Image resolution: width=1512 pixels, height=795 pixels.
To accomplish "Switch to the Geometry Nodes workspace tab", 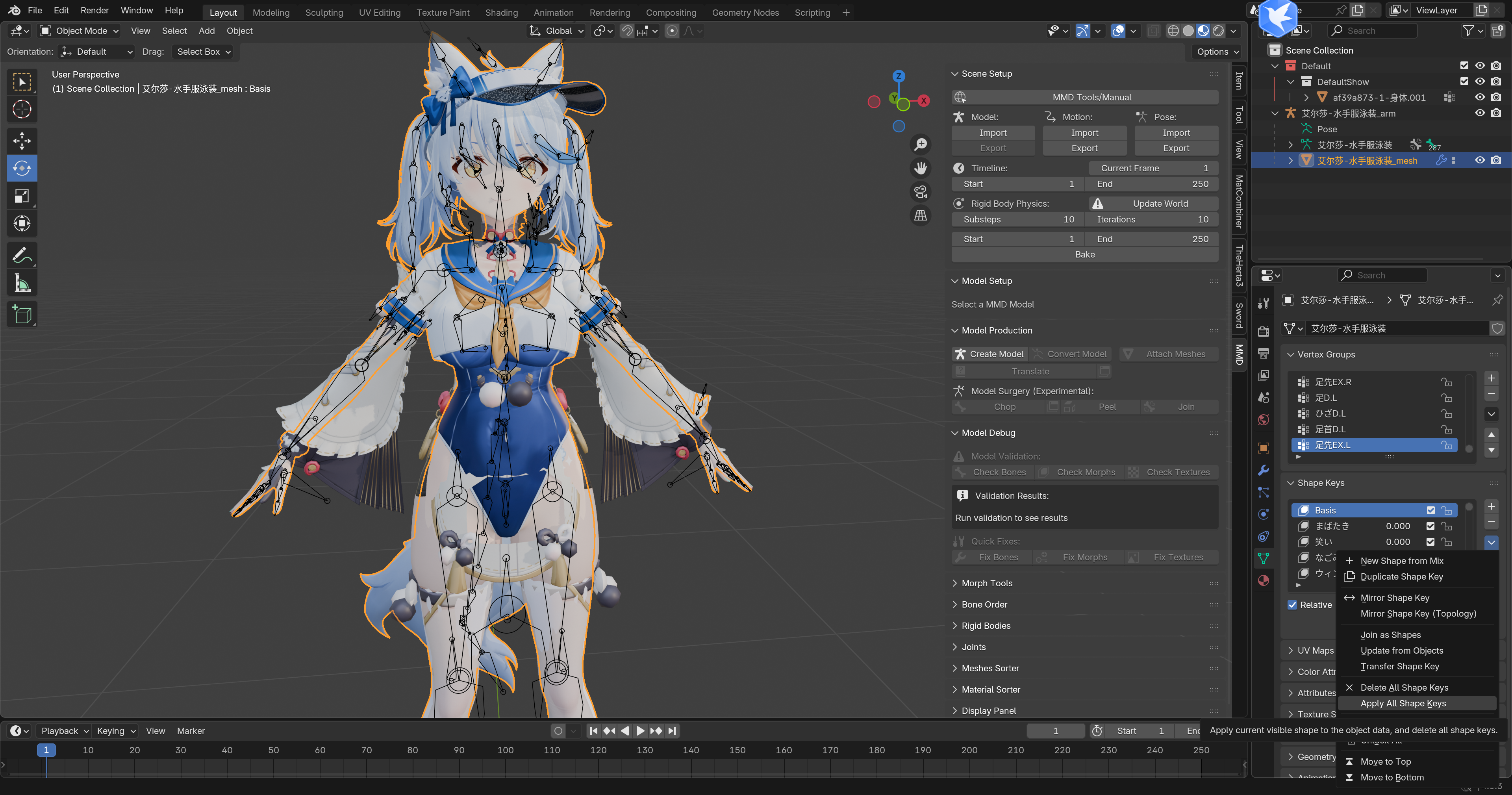I will (x=745, y=12).
